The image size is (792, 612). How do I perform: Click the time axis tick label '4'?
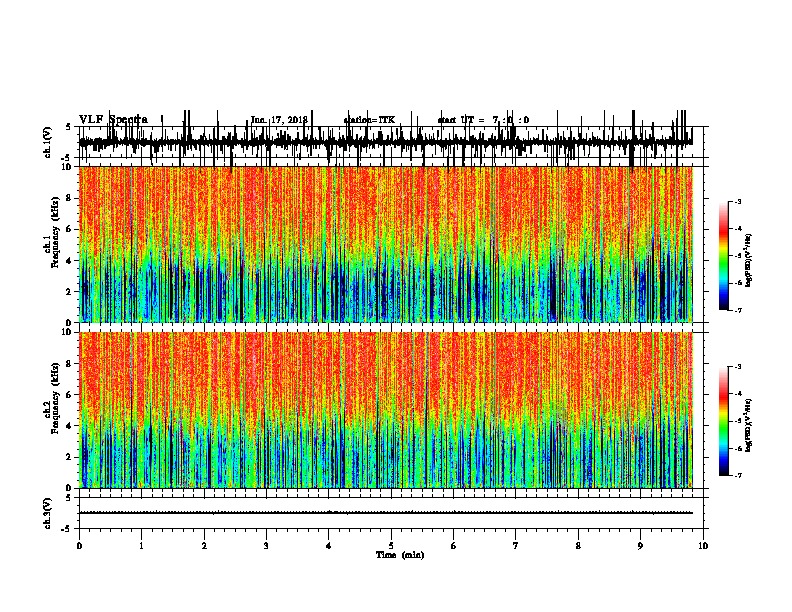point(329,546)
